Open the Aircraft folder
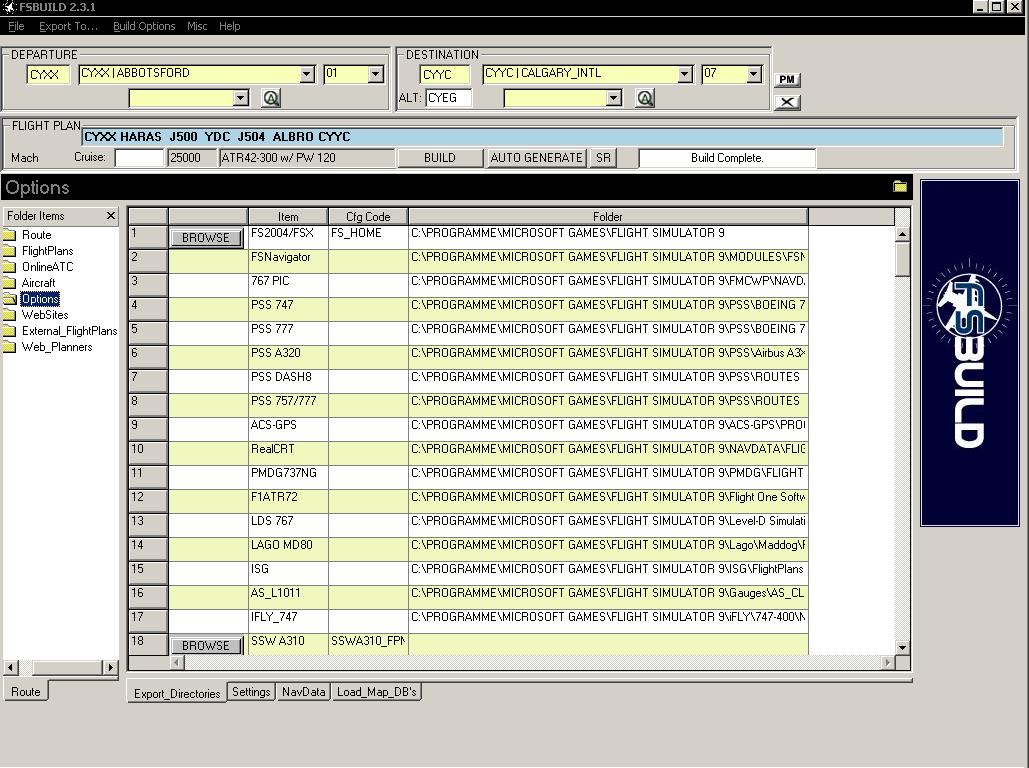Screen dimensions: 1029x768 click(38, 283)
